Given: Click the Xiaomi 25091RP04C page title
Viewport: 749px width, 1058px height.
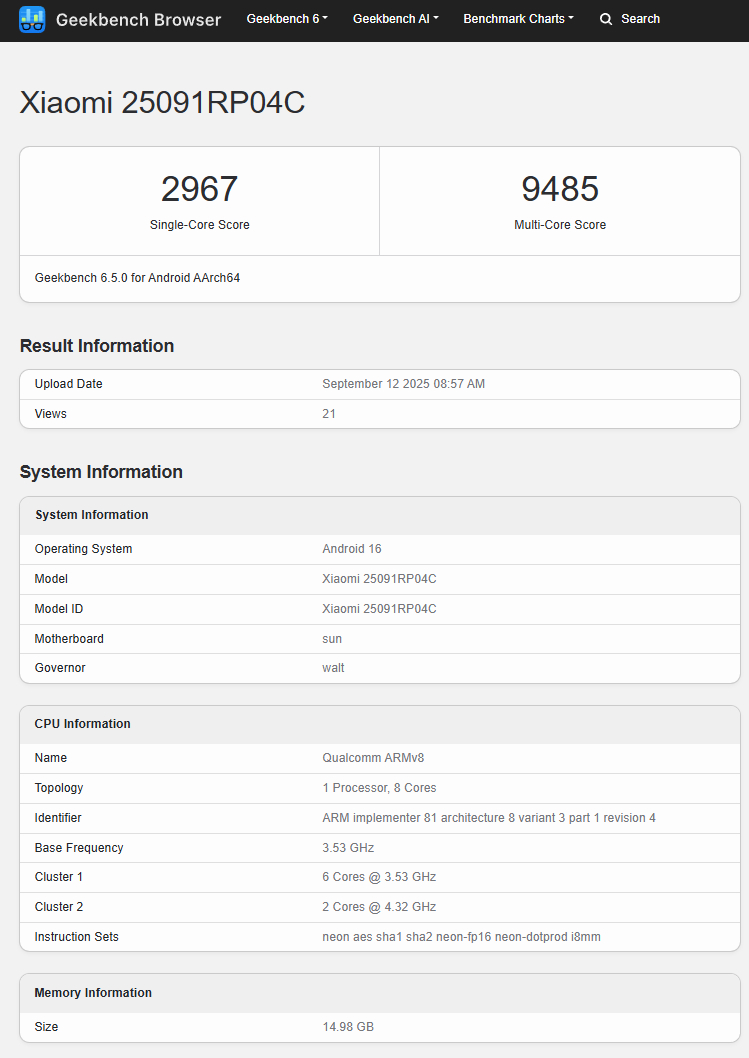Looking at the screenshot, I should pyautogui.click(x=162, y=103).
